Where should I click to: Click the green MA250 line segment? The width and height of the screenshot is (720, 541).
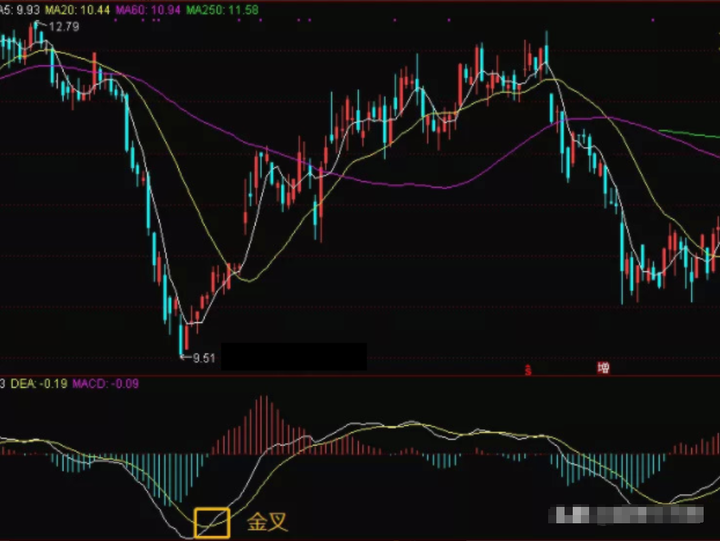point(689,134)
